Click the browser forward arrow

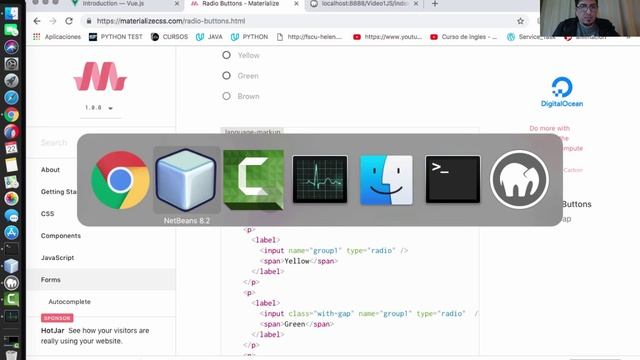53,21
